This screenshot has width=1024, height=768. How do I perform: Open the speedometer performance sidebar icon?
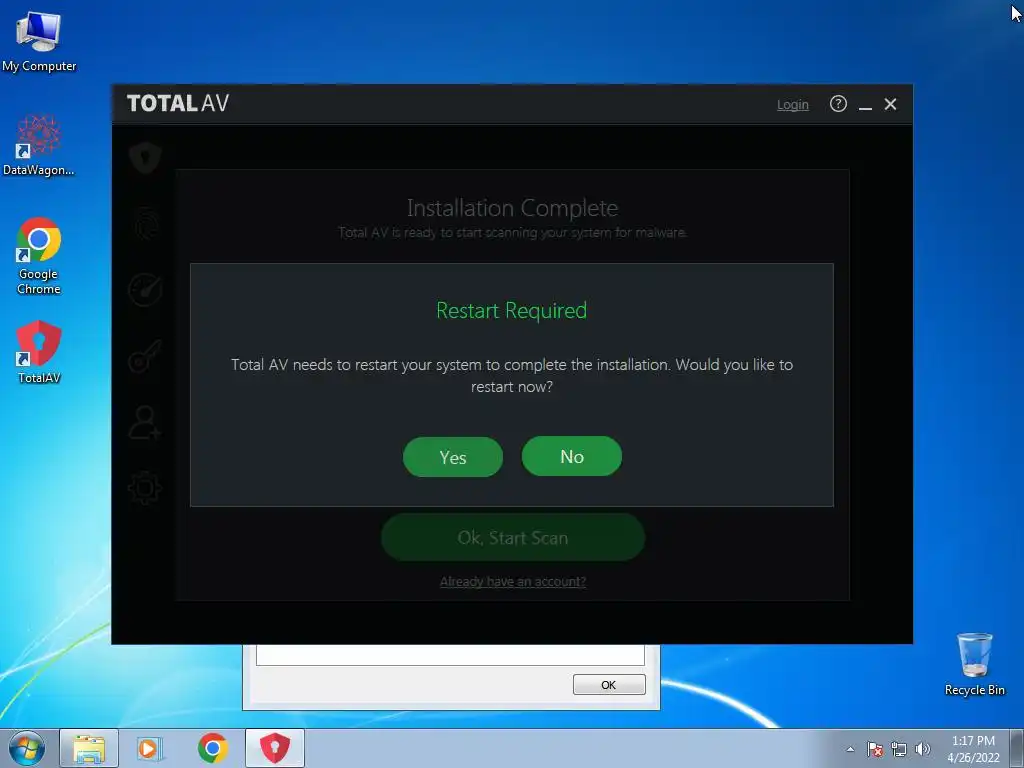145,289
